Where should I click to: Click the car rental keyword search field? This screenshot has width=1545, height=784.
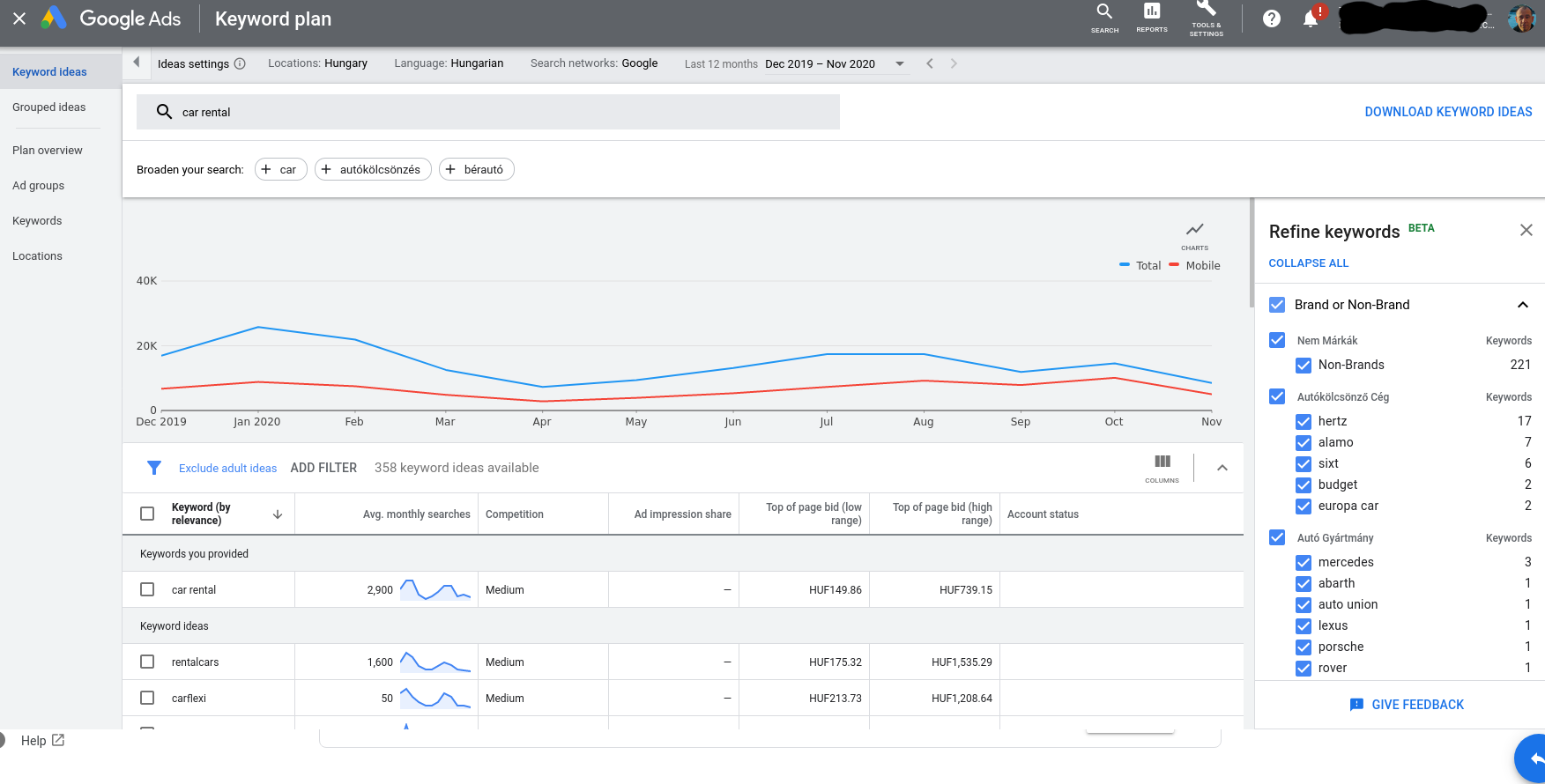487,112
